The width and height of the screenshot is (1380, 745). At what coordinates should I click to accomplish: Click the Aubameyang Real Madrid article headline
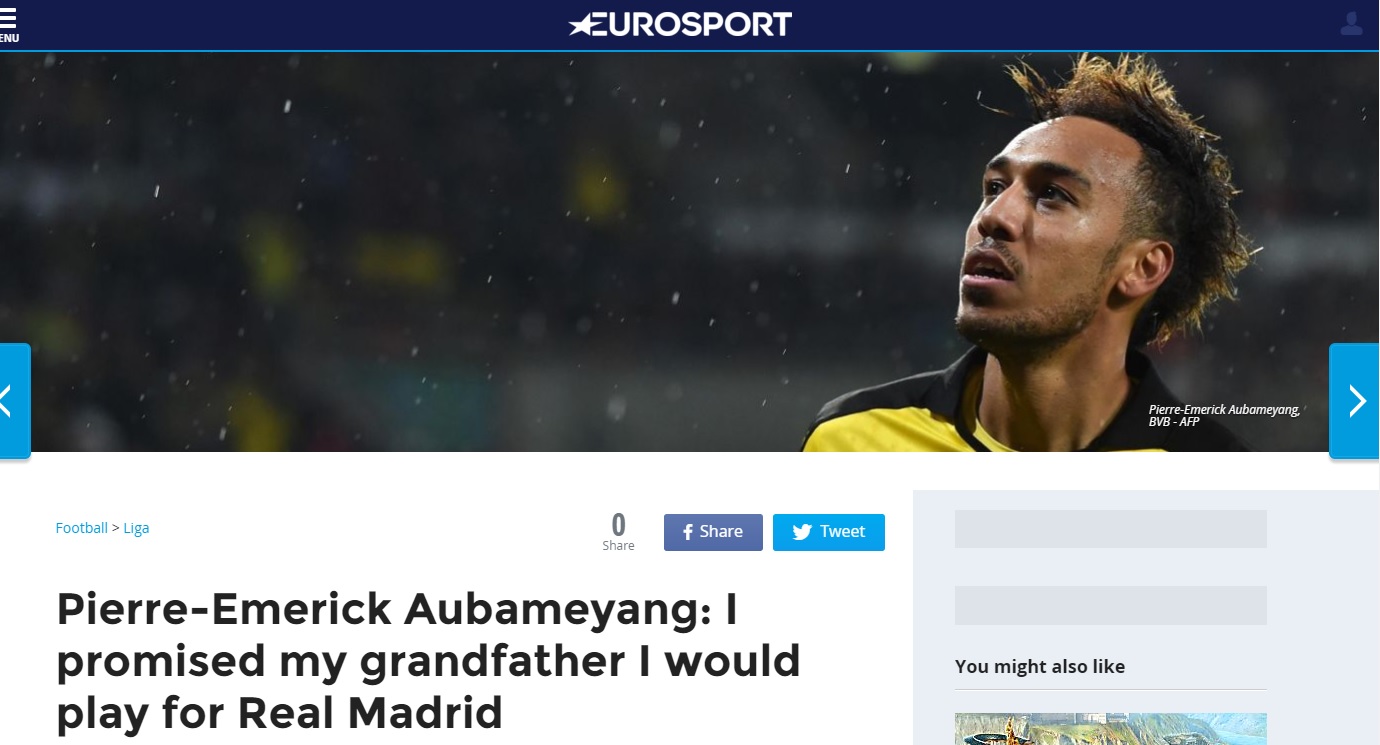tap(428, 660)
